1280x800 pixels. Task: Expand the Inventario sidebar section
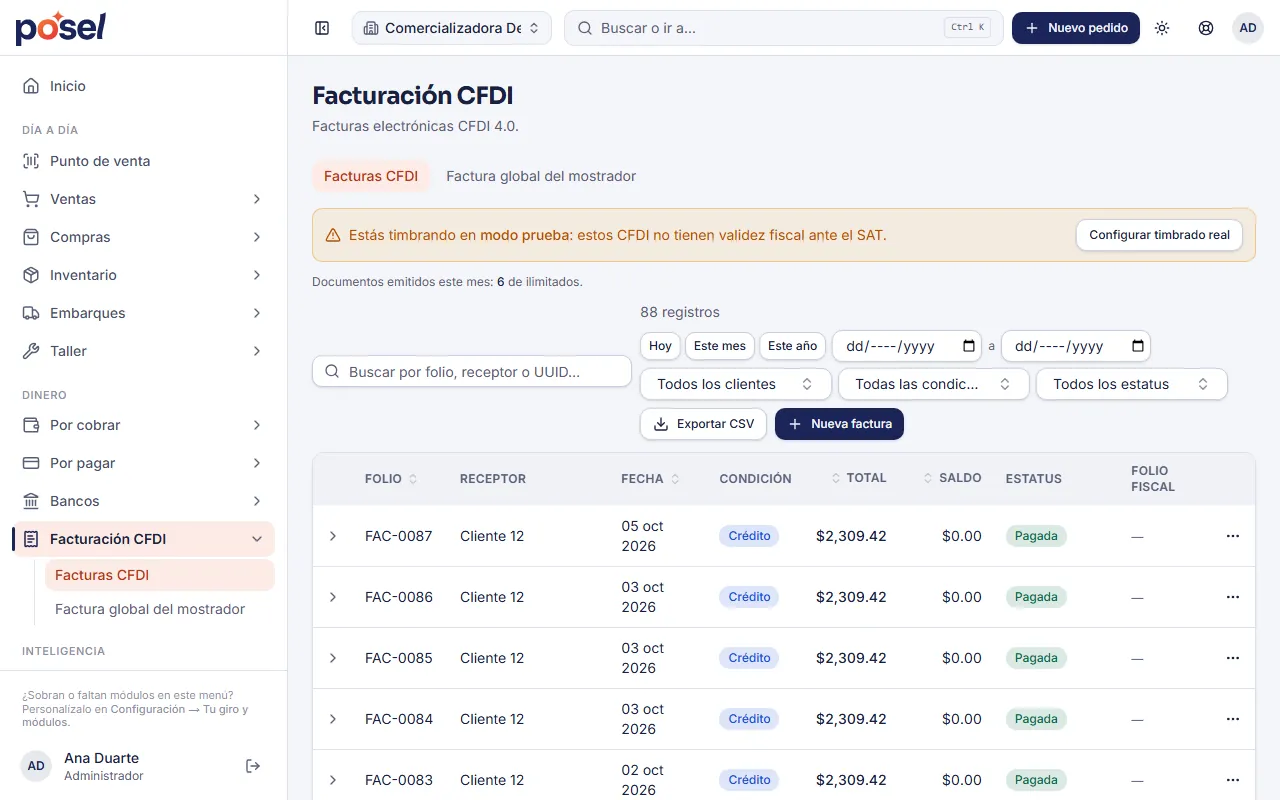point(143,275)
